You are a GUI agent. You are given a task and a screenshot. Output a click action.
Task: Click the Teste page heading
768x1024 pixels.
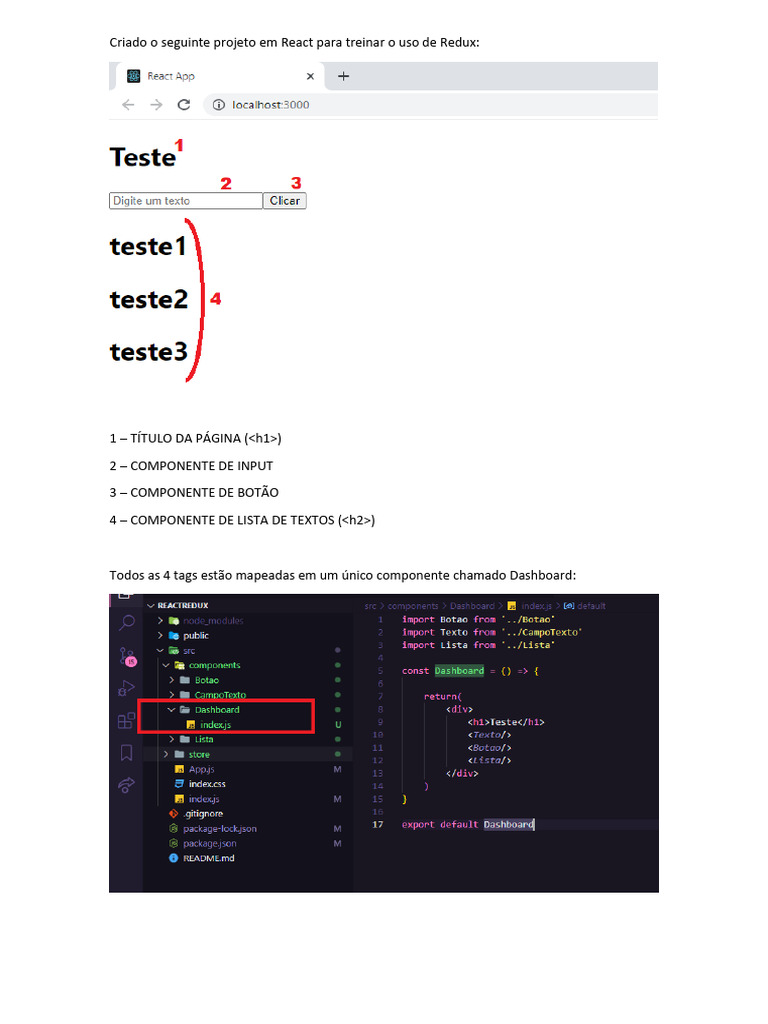click(x=142, y=157)
